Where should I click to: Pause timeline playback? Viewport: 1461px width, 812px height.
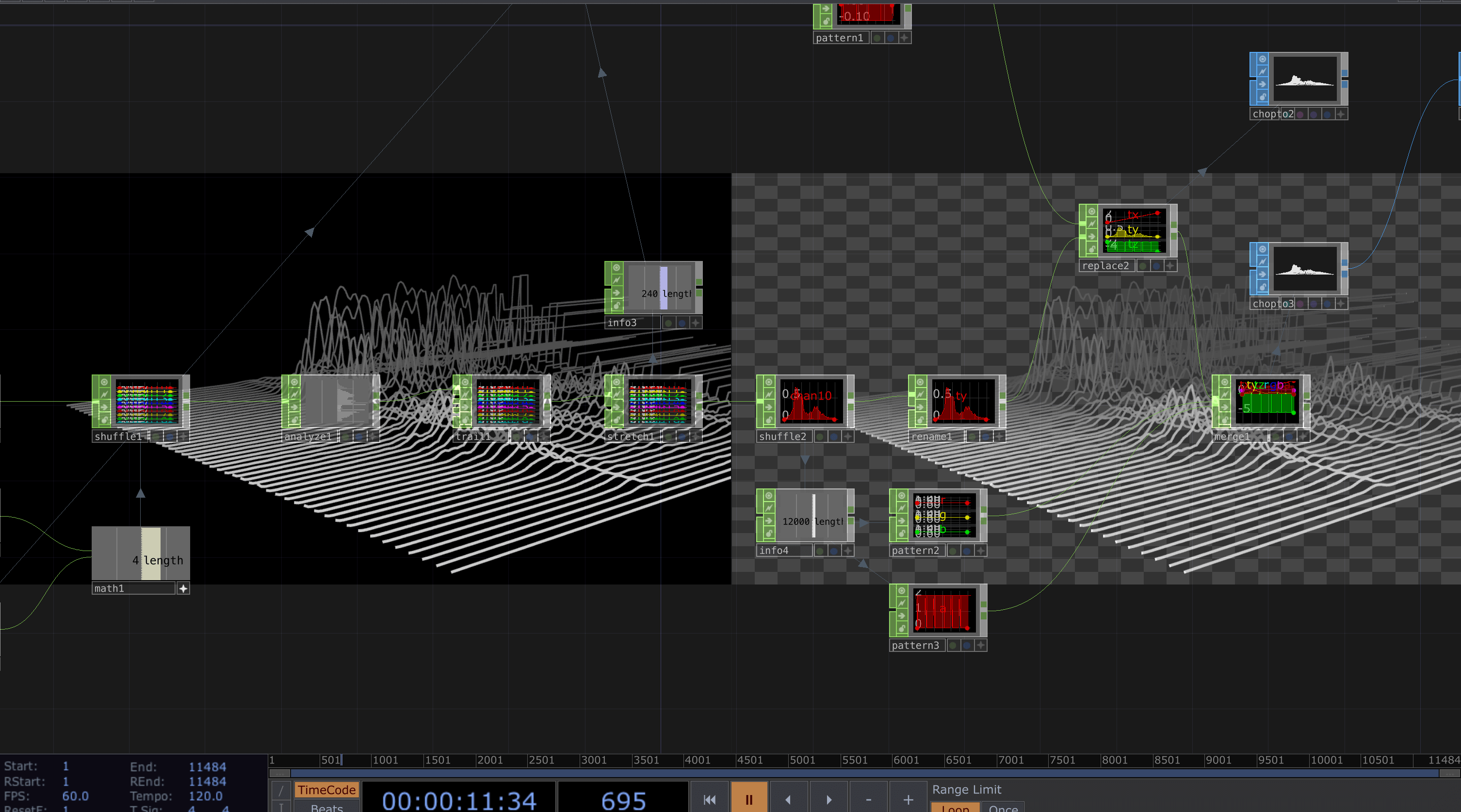click(748, 799)
